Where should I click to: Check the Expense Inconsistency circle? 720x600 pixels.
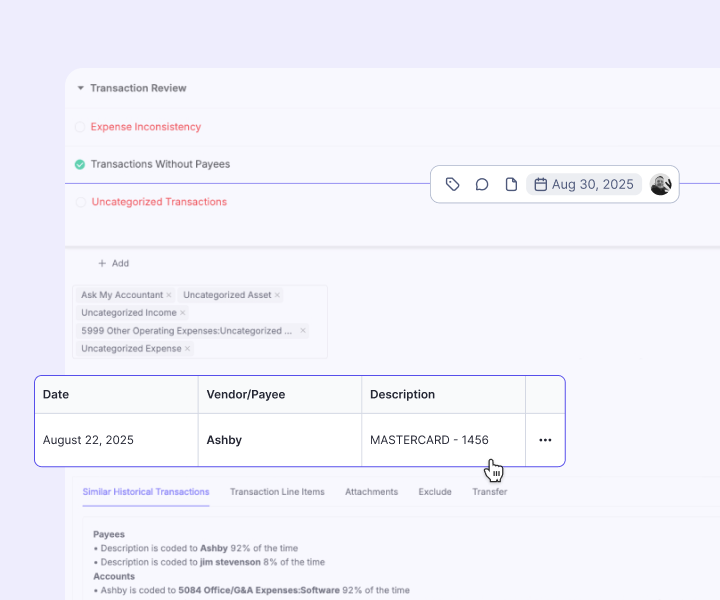(x=80, y=127)
